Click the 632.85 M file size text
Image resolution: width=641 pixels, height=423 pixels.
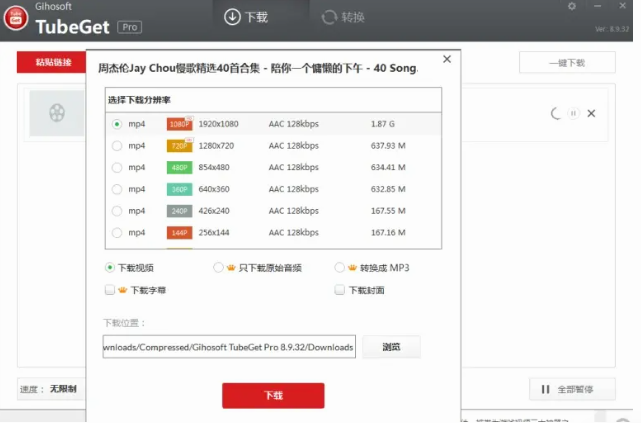tap(388, 189)
